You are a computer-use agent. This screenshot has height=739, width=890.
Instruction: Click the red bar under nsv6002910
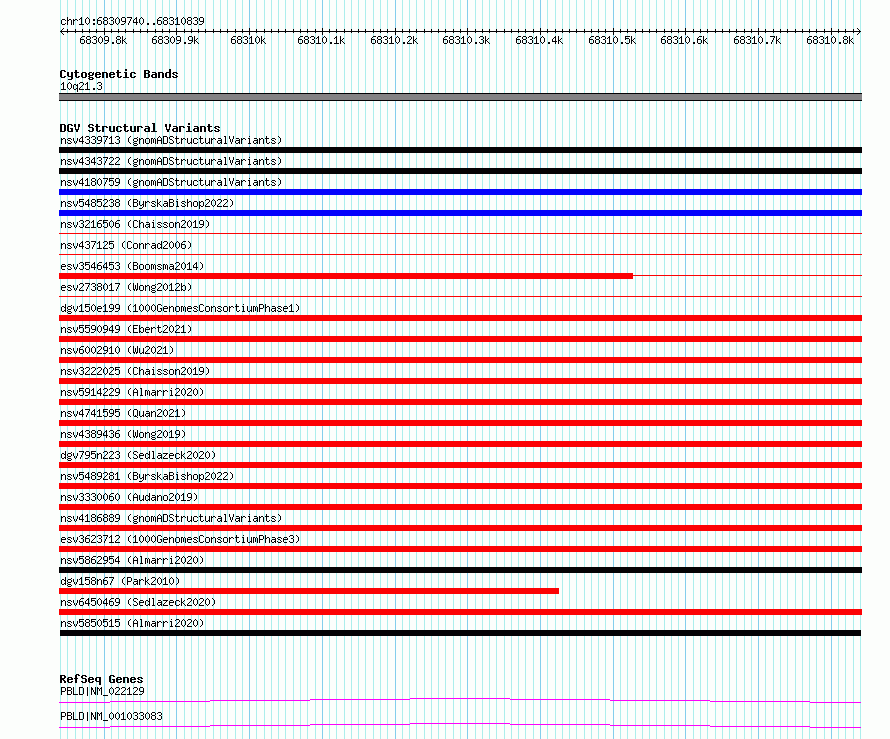tap(460, 360)
